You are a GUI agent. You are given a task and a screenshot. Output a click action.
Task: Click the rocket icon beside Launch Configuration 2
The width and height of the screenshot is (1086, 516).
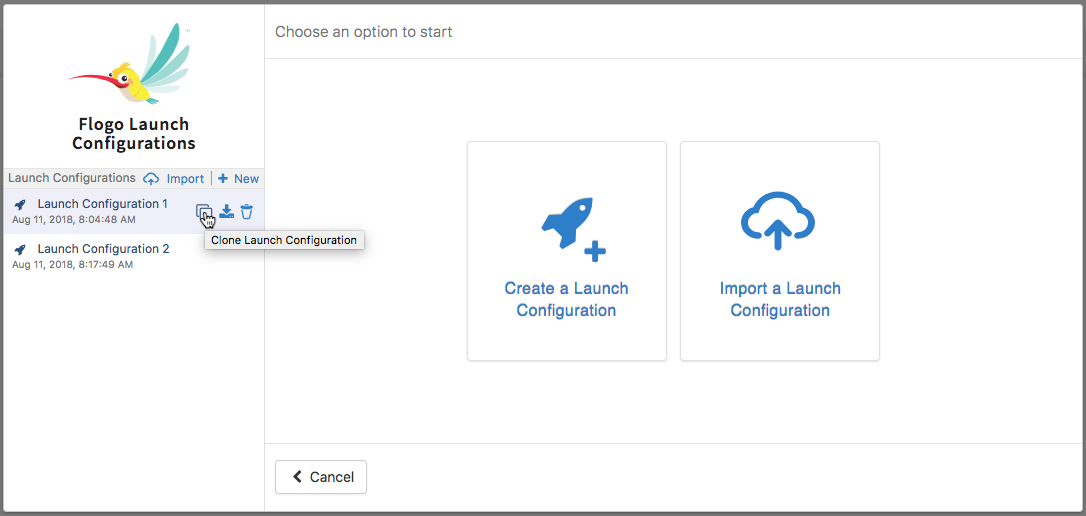20,250
